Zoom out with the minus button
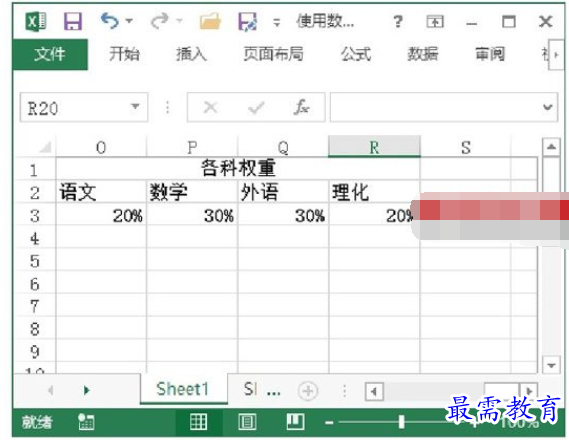Viewport: 569px width, 440px height. (x=329, y=423)
